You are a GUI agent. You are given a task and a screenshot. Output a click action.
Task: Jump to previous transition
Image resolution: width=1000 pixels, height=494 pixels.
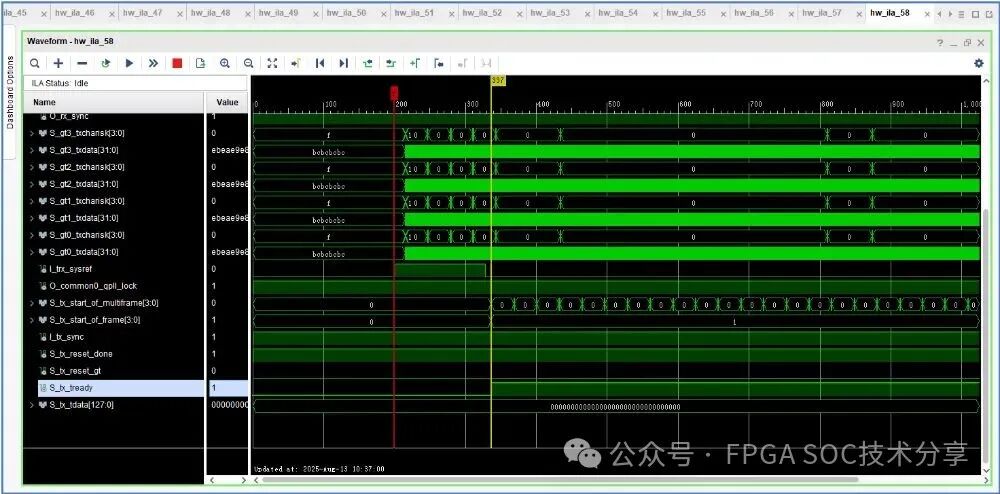pos(367,63)
